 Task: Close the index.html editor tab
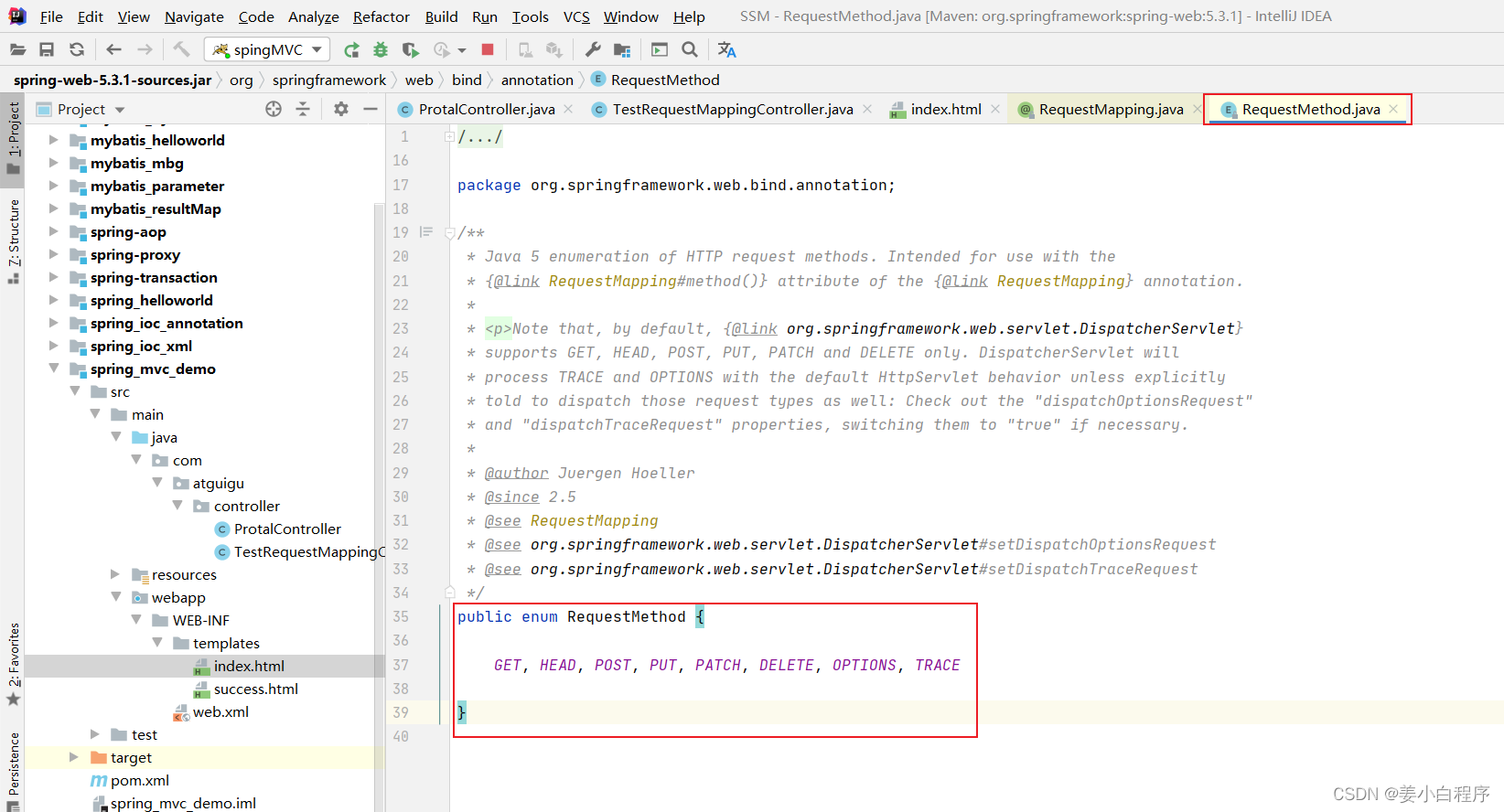pyautogui.click(x=995, y=109)
